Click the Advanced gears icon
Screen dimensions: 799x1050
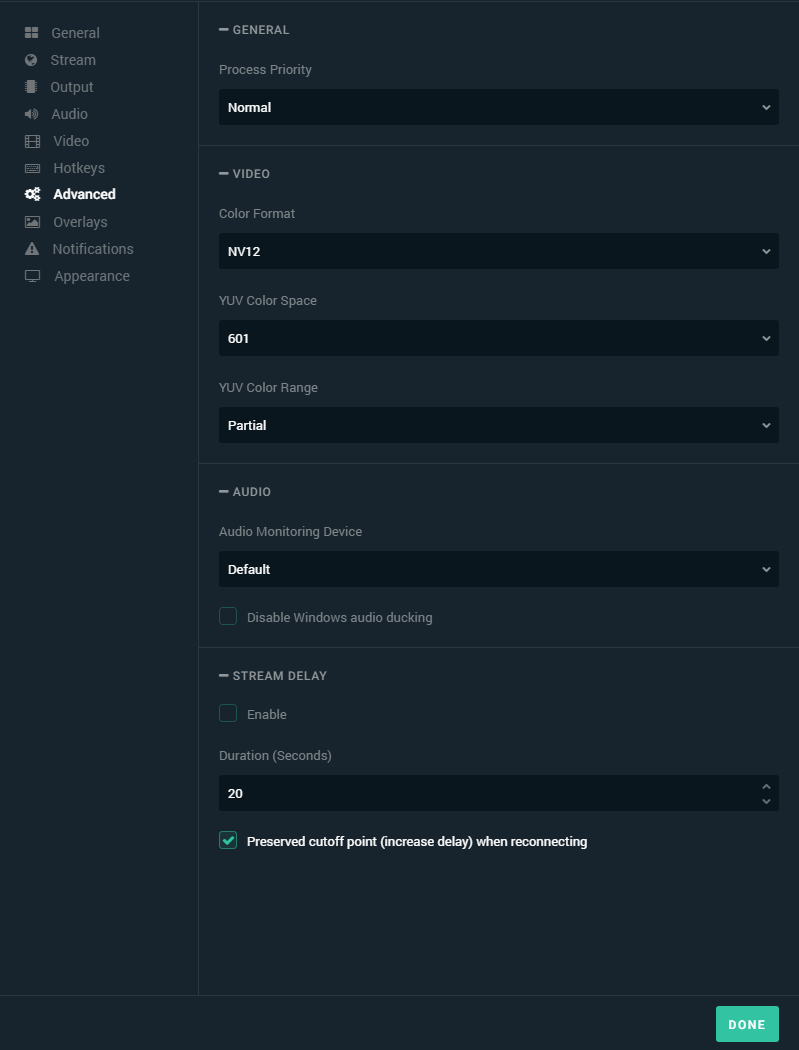pyautogui.click(x=32, y=194)
